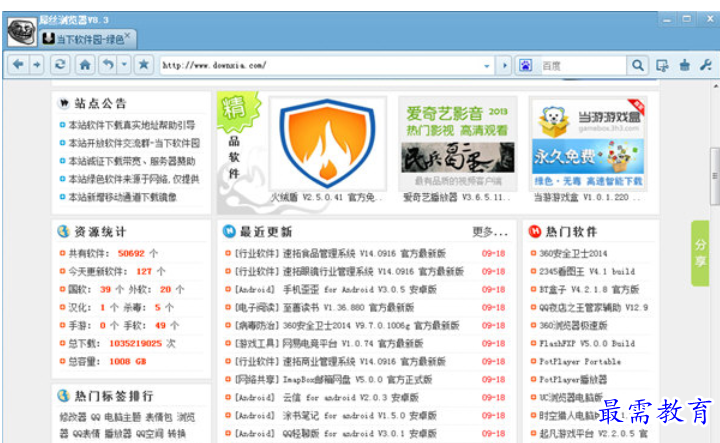Viewport: 720px width, 443px height.
Task: Open the 火绒盾 shield software thumbnail
Action: [x=328, y=144]
